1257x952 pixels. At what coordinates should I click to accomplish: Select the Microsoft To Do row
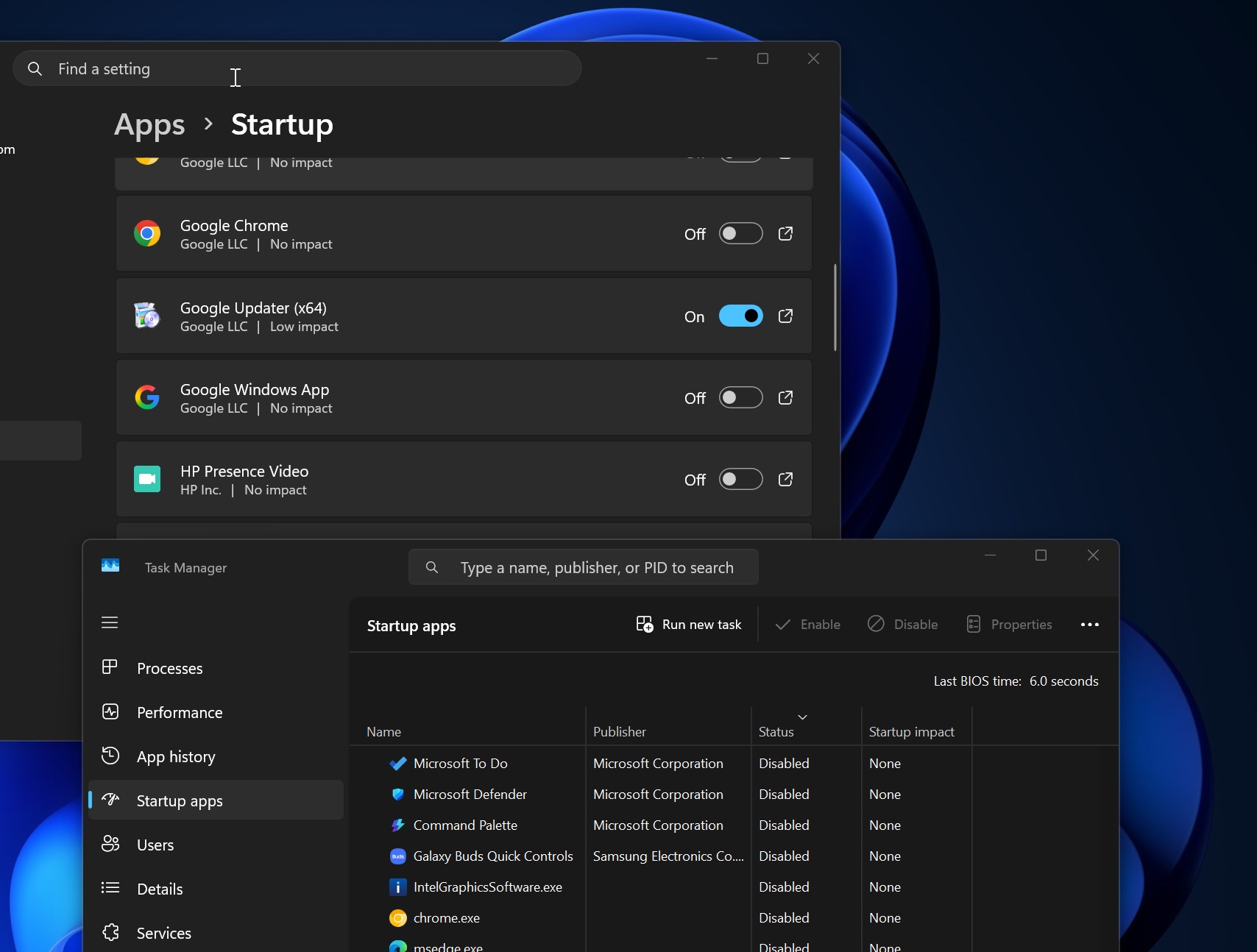(734, 764)
